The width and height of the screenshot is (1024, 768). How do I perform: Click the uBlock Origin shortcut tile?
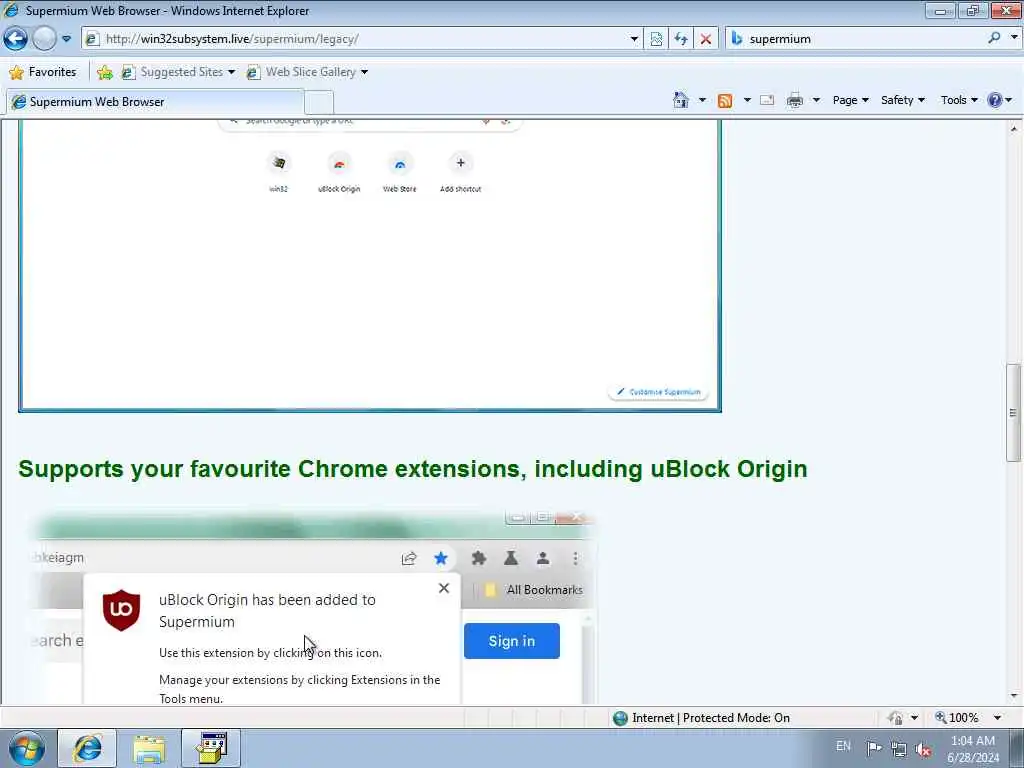pos(339,171)
